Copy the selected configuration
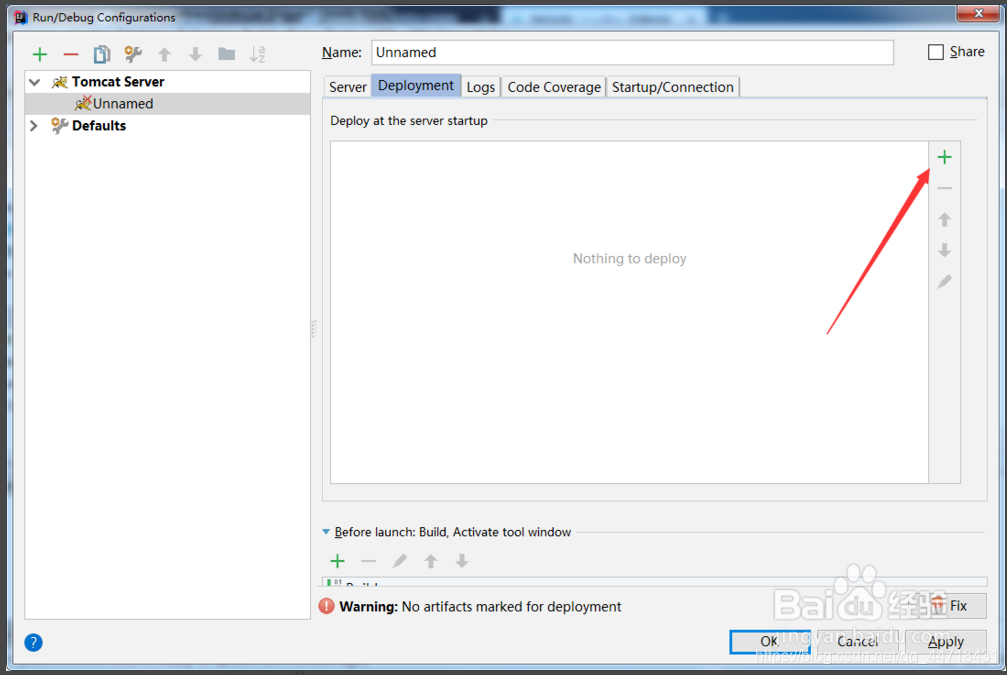This screenshot has width=1007, height=675. pos(101,55)
